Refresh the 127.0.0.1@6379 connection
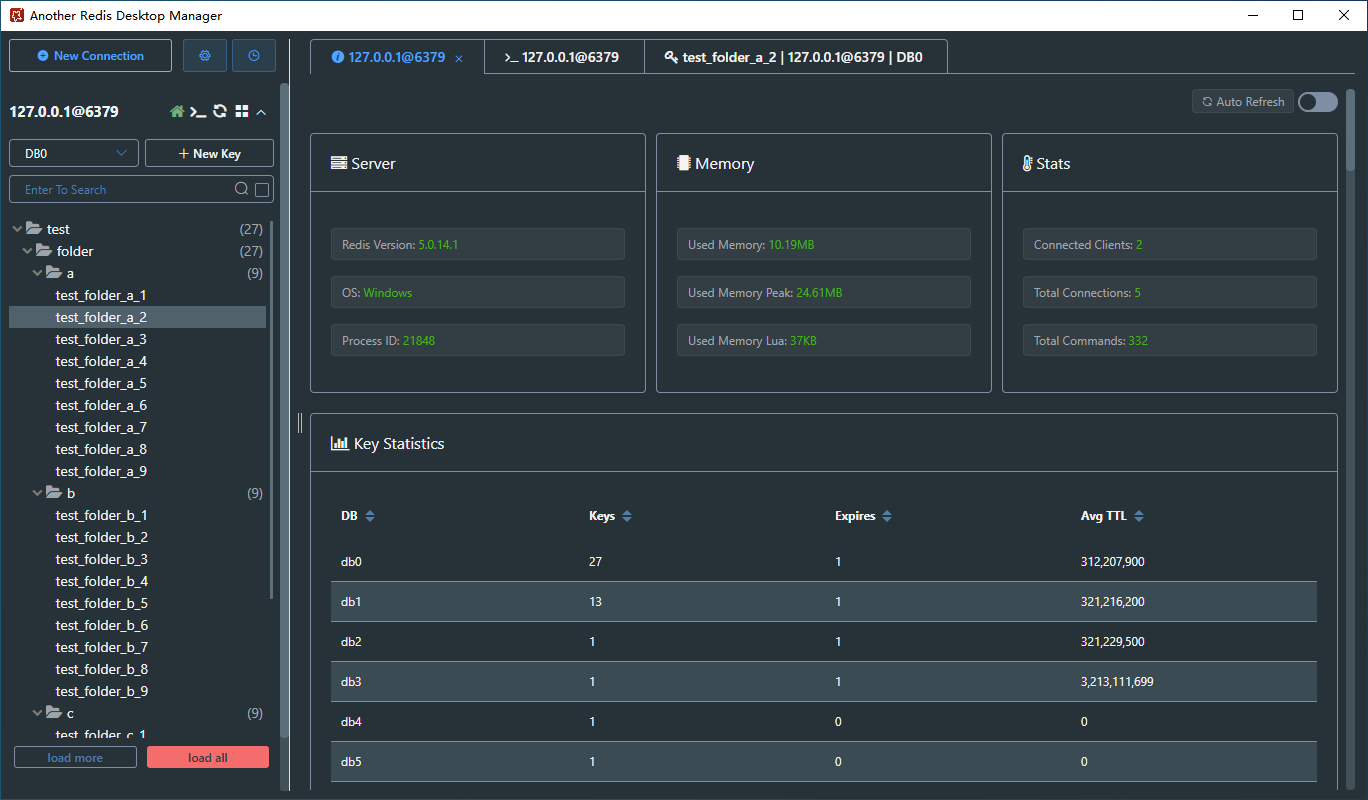This screenshot has width=1368, height=800. tap(220, 112)
